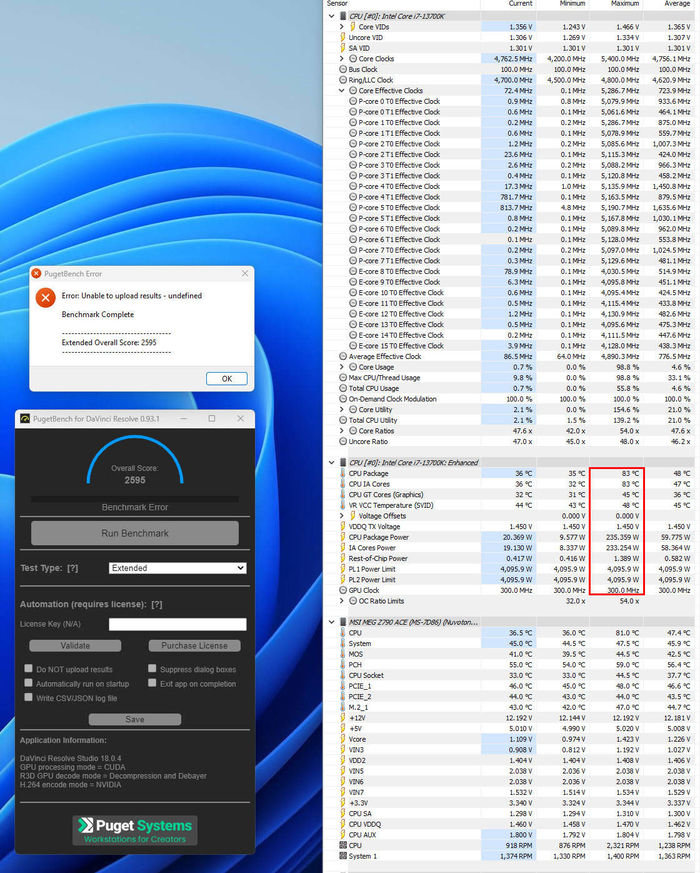Click the Uncore Ratio icon
Screen dimensions: 700x873
(343, 441)
